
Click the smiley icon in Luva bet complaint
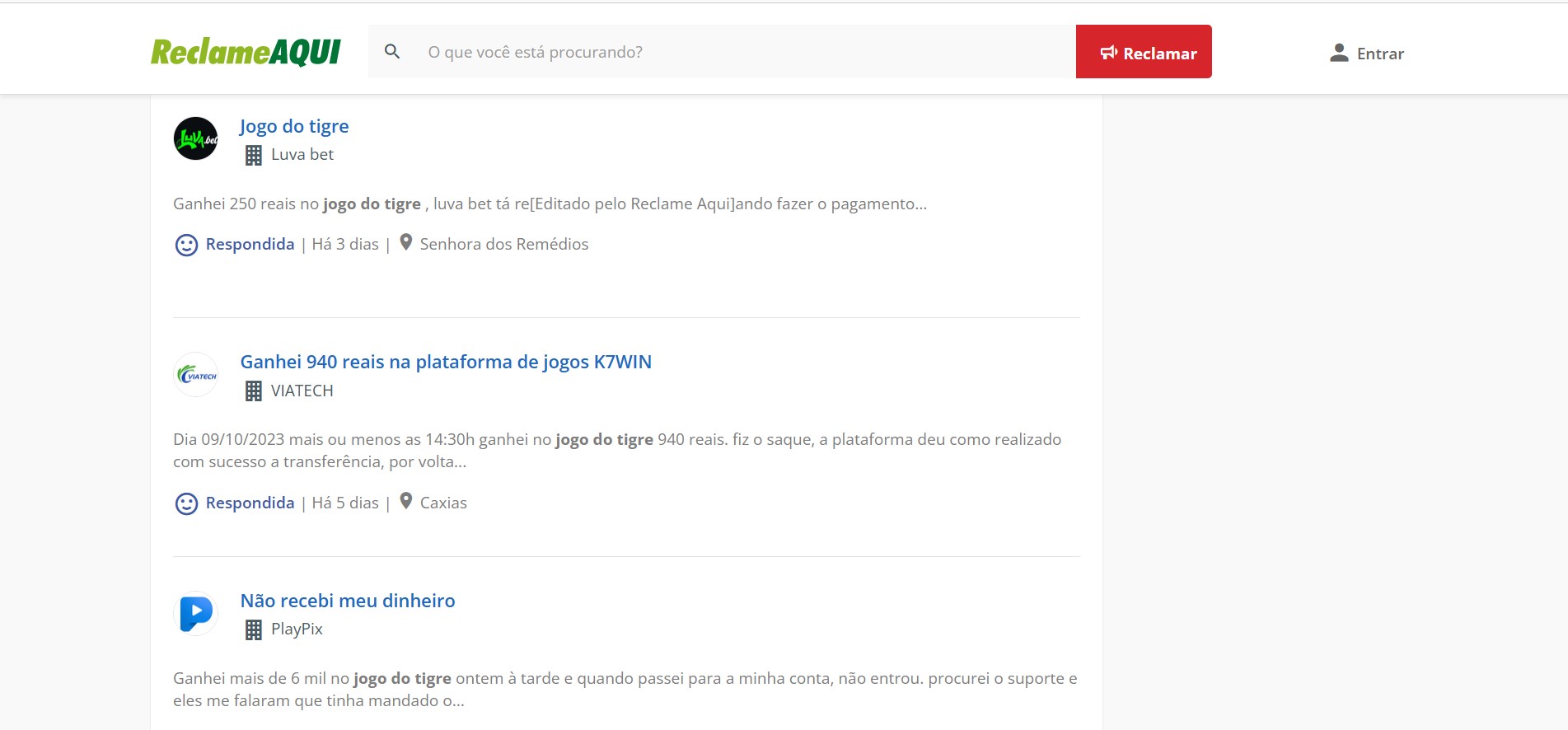pos(187,245)
